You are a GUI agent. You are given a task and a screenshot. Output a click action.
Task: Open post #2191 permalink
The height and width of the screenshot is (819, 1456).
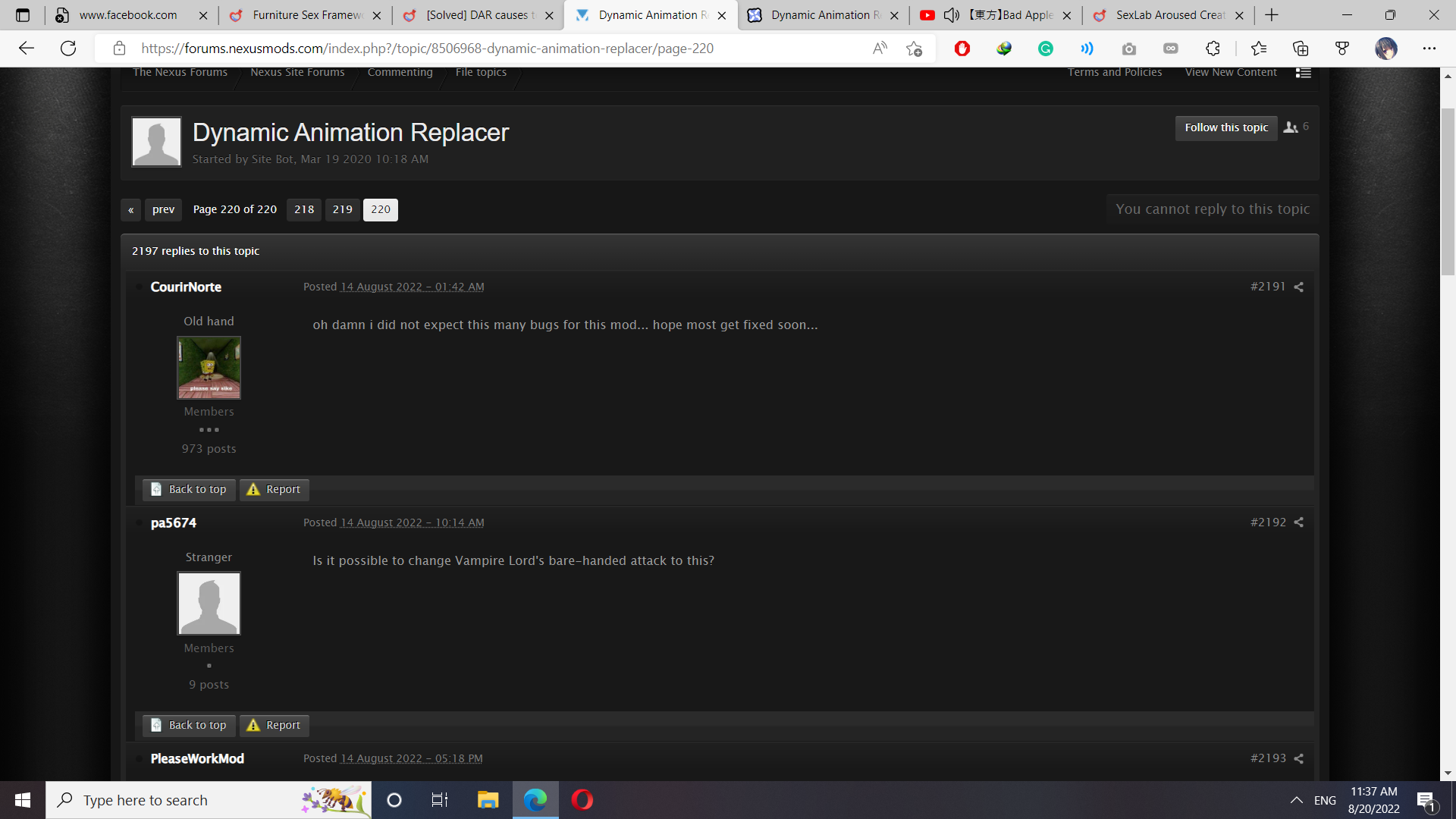(x=1268, y=287)
